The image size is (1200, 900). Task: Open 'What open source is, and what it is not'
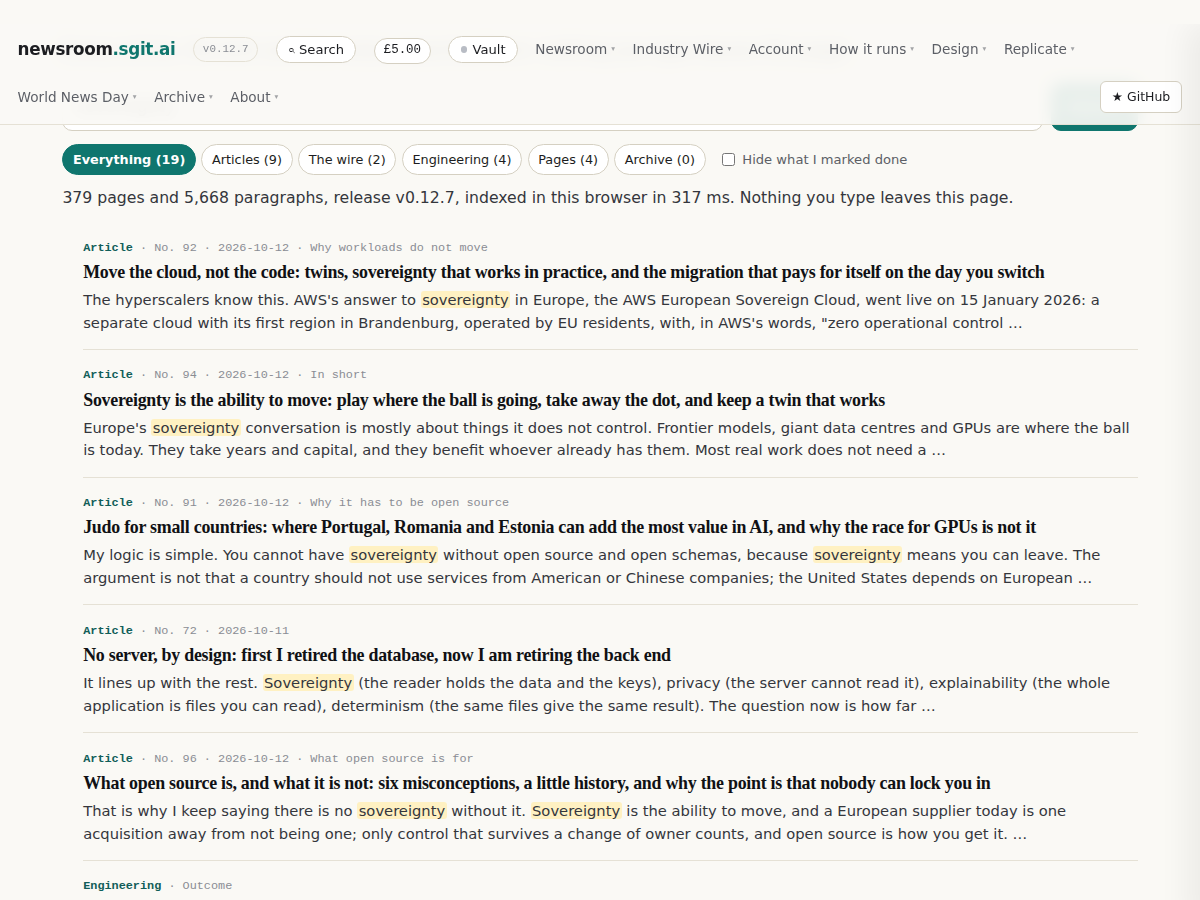(x=537, y=783)
